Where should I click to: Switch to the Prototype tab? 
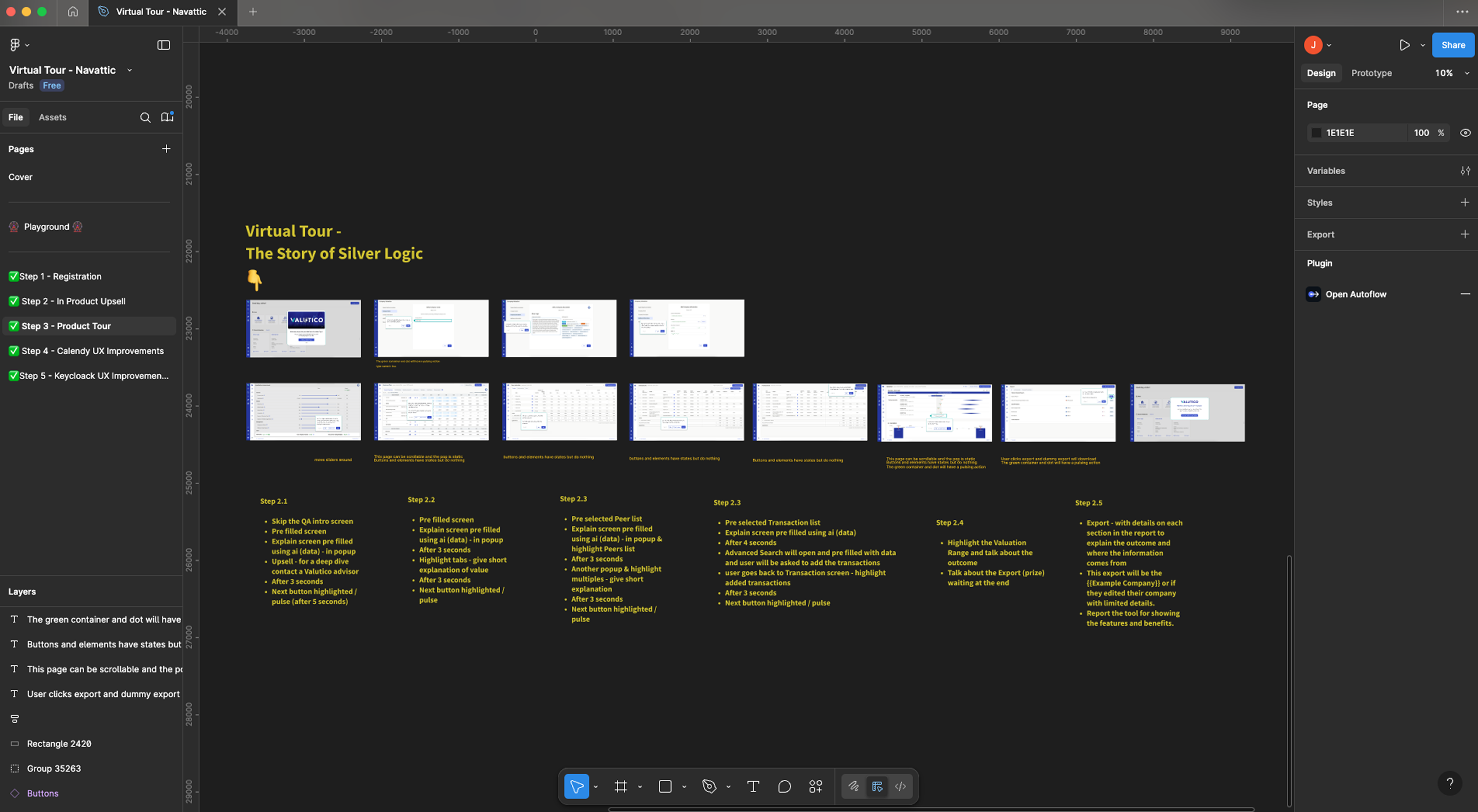(x=1371, y=73)
